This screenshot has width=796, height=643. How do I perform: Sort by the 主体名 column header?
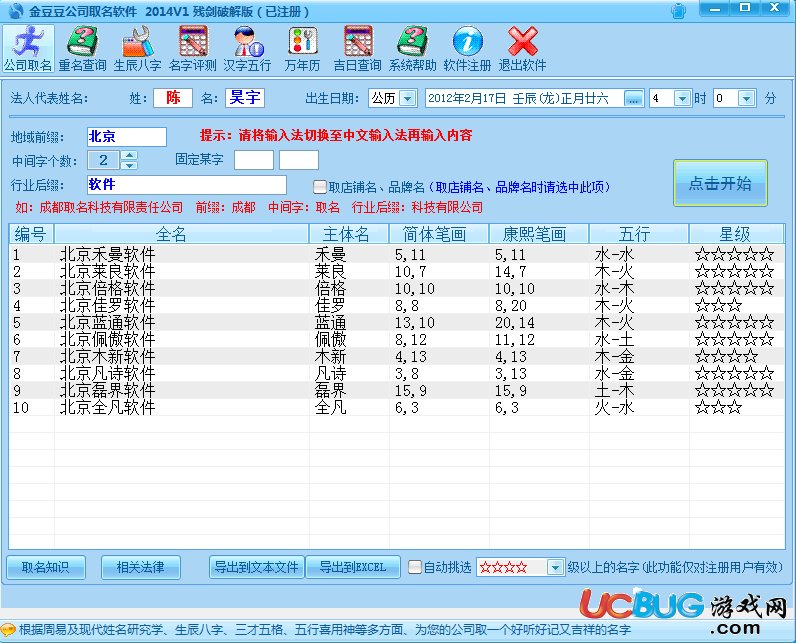click(x=349, y=234)
